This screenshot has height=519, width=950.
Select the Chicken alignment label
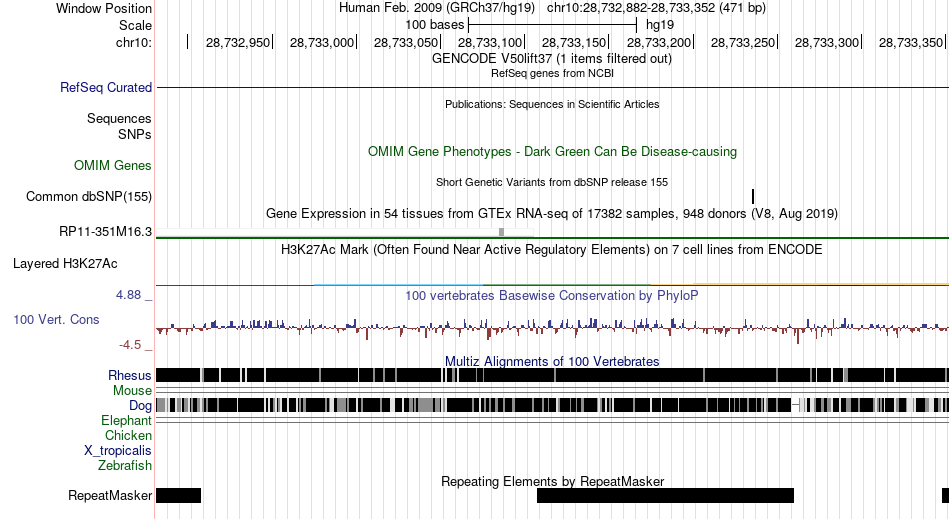point(128,435)
